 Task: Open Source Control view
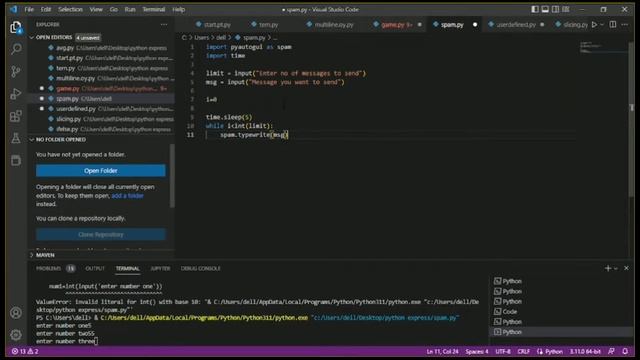click(16, 71)
